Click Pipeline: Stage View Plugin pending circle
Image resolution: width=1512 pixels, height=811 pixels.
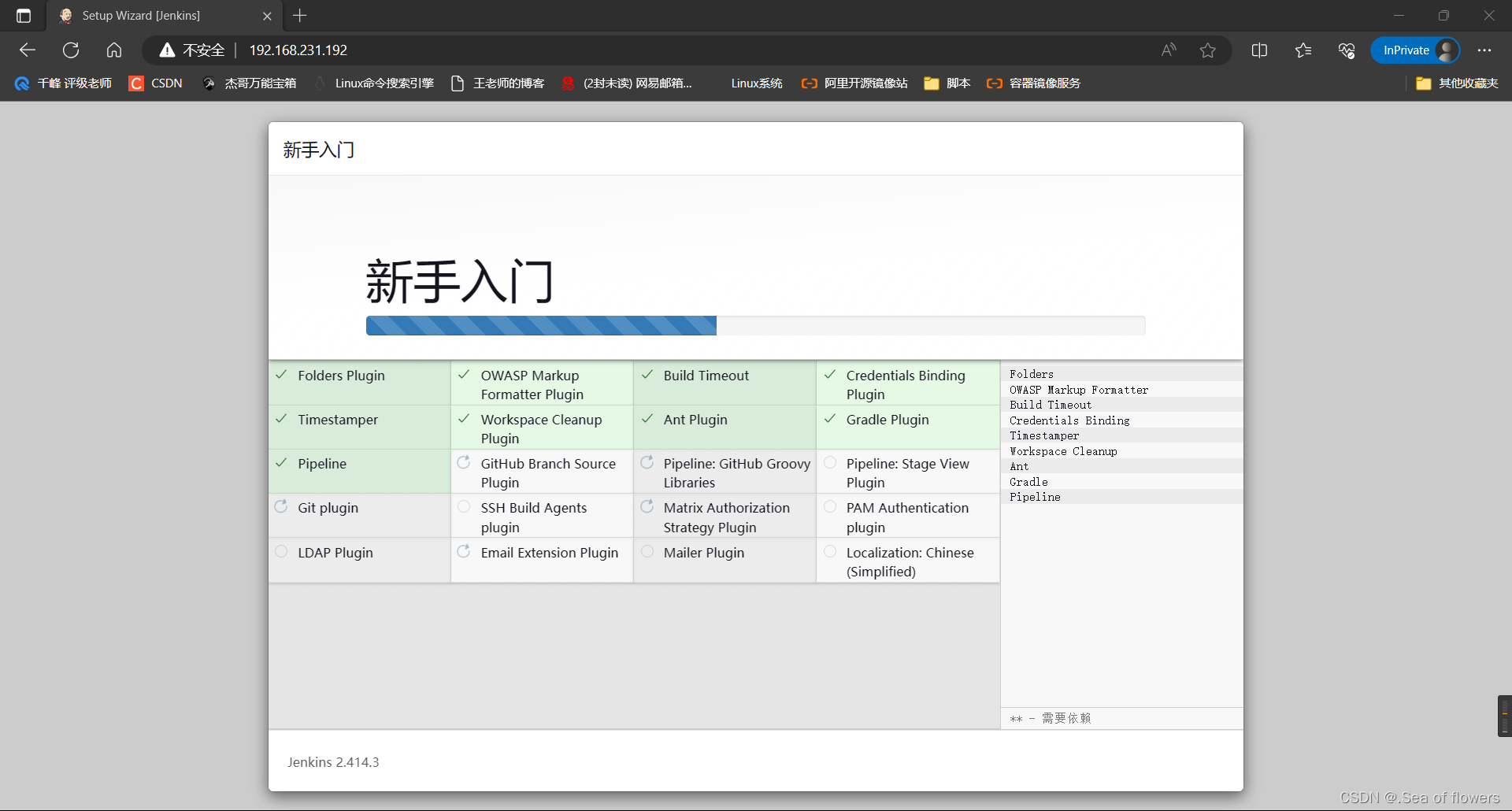point(829,462)
